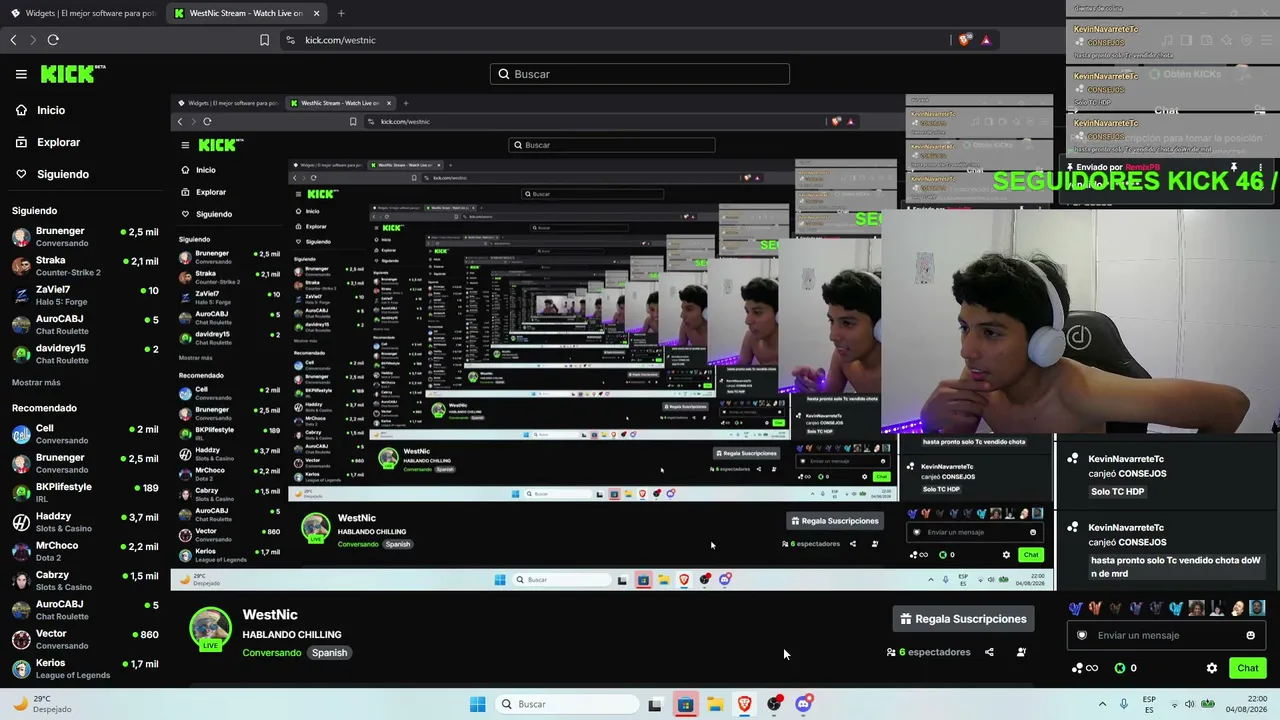Click the channel points infinity icon

click(1085, 668)
